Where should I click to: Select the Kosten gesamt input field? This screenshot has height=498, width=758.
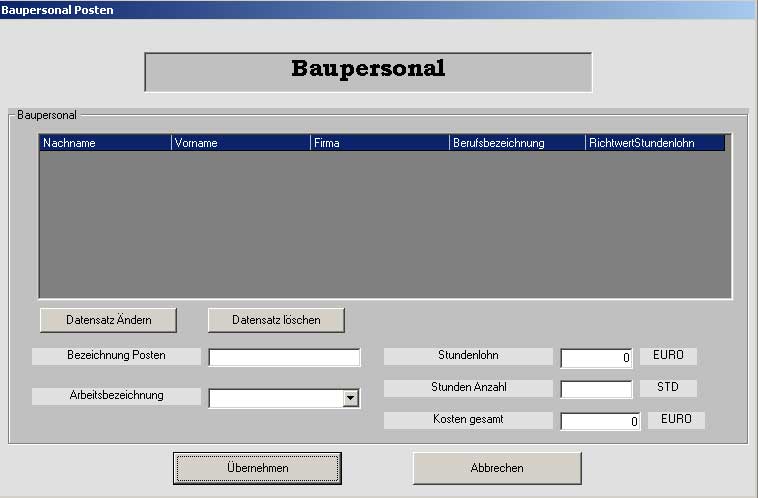pos(600,421)
